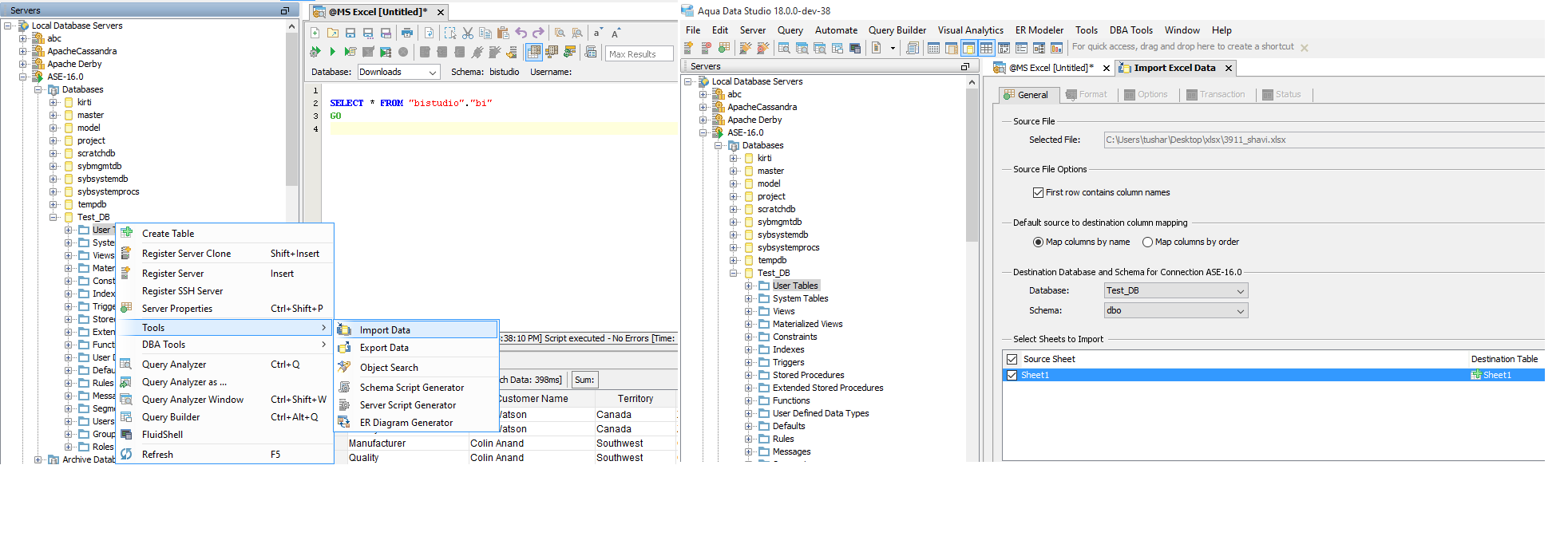The image size is (1568, 544).
Task: Click the Register Server icon with yellow plus
Action: point(688,48)
